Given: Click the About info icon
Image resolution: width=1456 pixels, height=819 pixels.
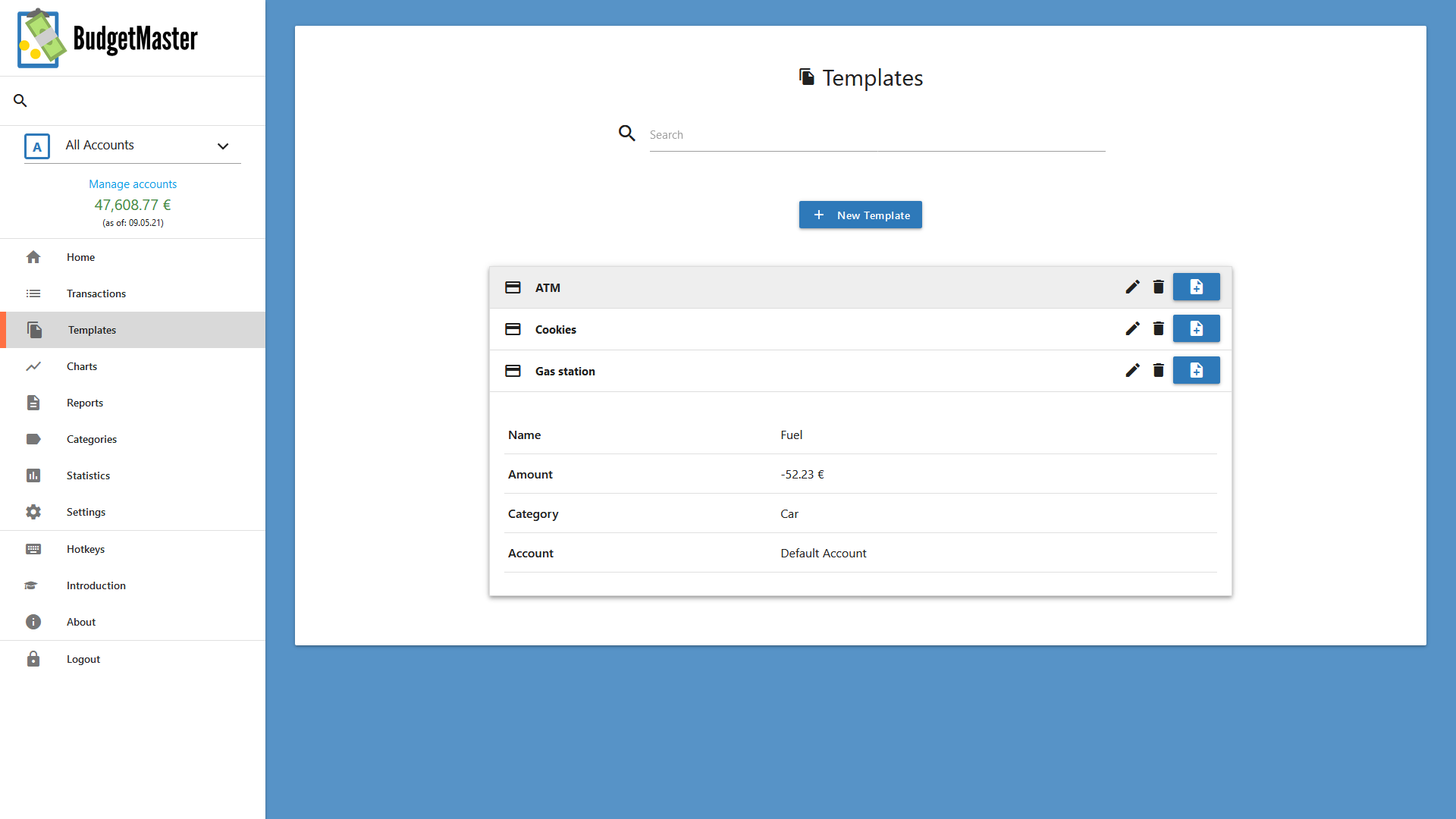Looking at the screenshot, I should pyautogui.click(x=33, y=622).
